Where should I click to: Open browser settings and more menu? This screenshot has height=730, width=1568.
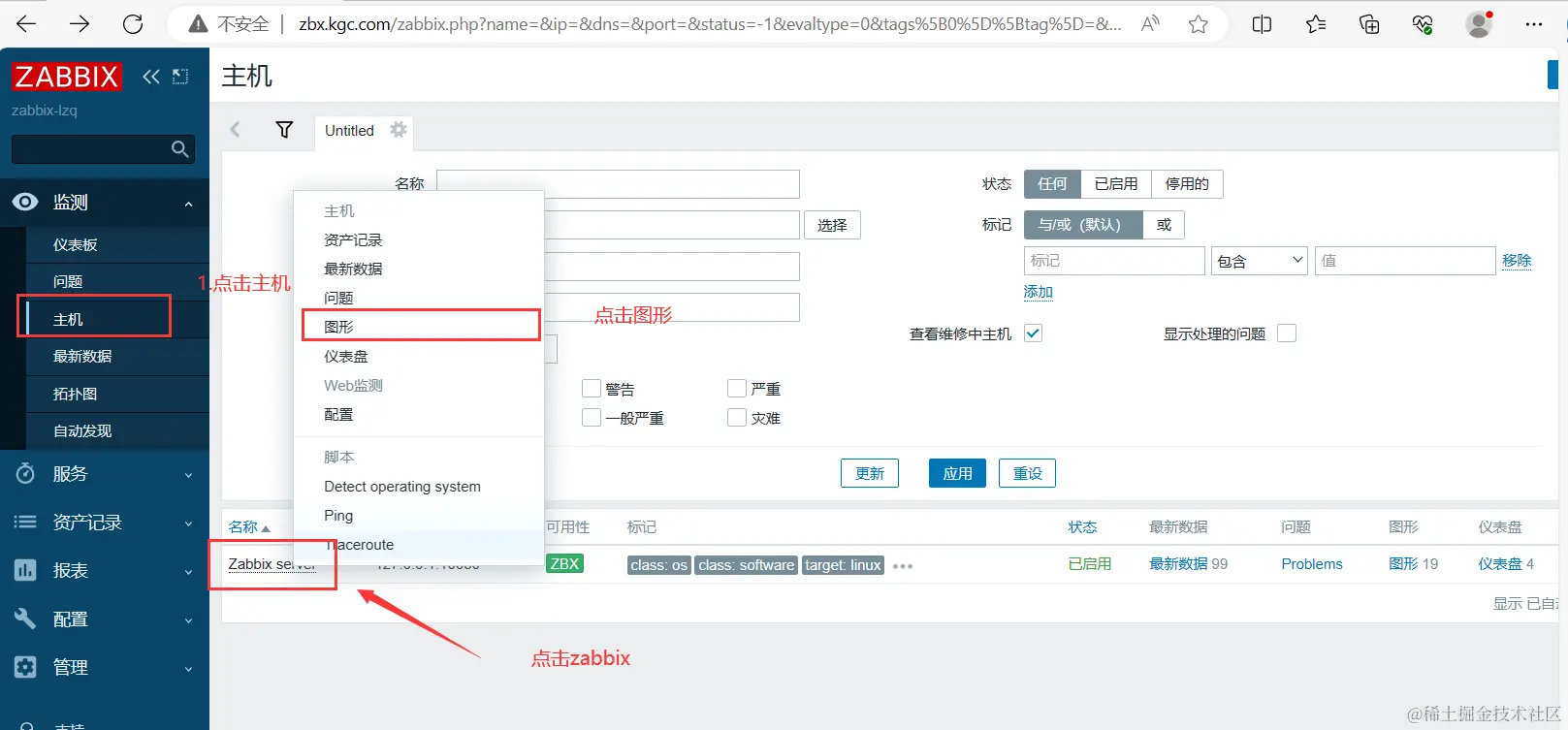[1534, 24]
